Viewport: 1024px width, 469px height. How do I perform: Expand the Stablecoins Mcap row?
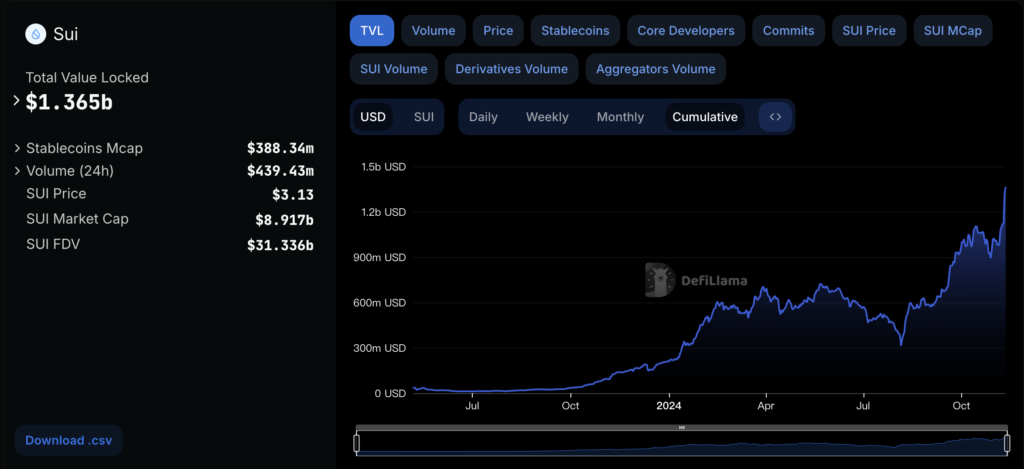pyautogui.click(x=17, y=148)
